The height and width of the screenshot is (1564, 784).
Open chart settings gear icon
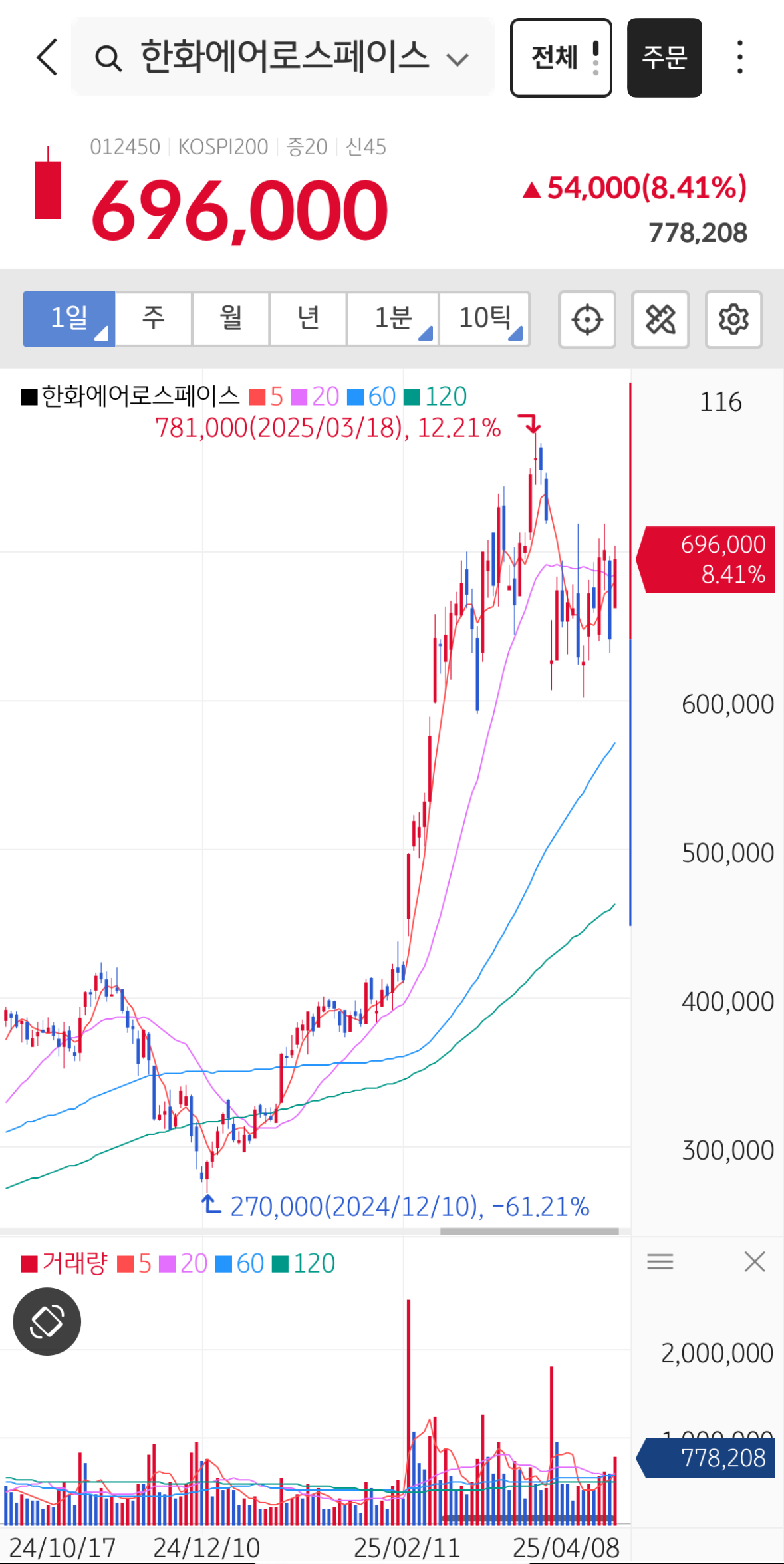(x=733, y=319)
